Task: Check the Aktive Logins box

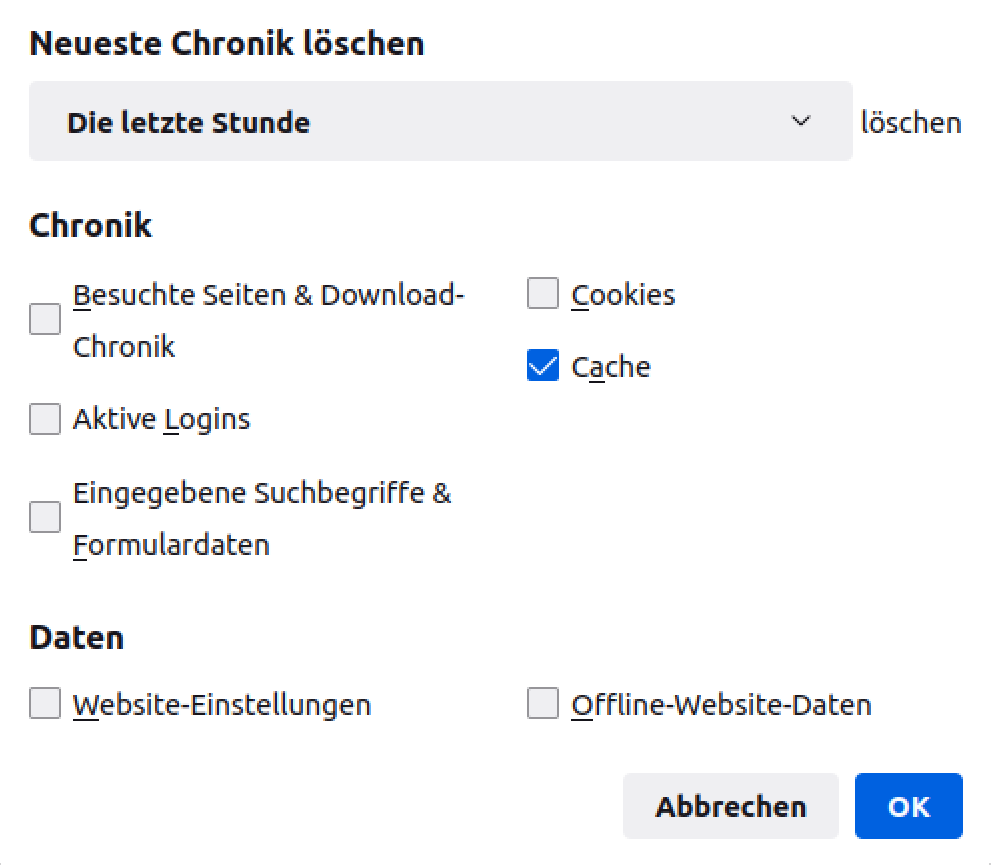Action: [x=45, y=418]
